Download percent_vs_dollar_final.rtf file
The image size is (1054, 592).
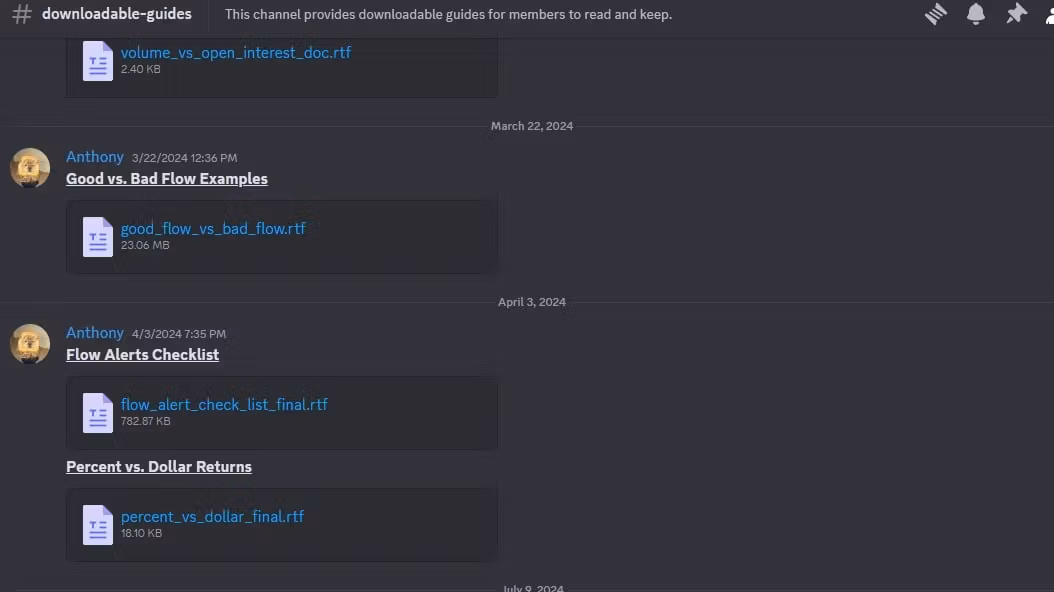click(x=212, y=517)
